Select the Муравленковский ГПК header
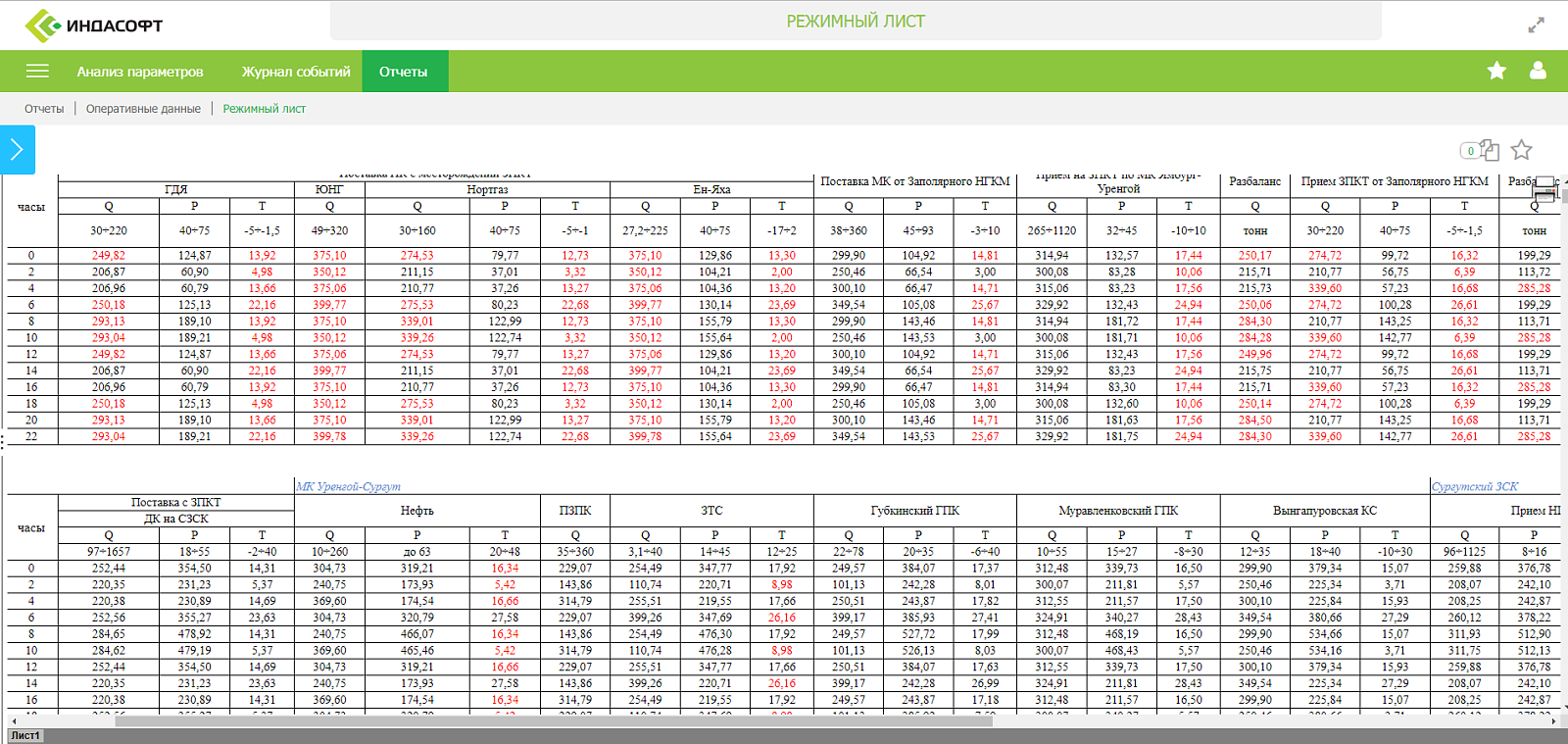 click(x=1118, y=511)
